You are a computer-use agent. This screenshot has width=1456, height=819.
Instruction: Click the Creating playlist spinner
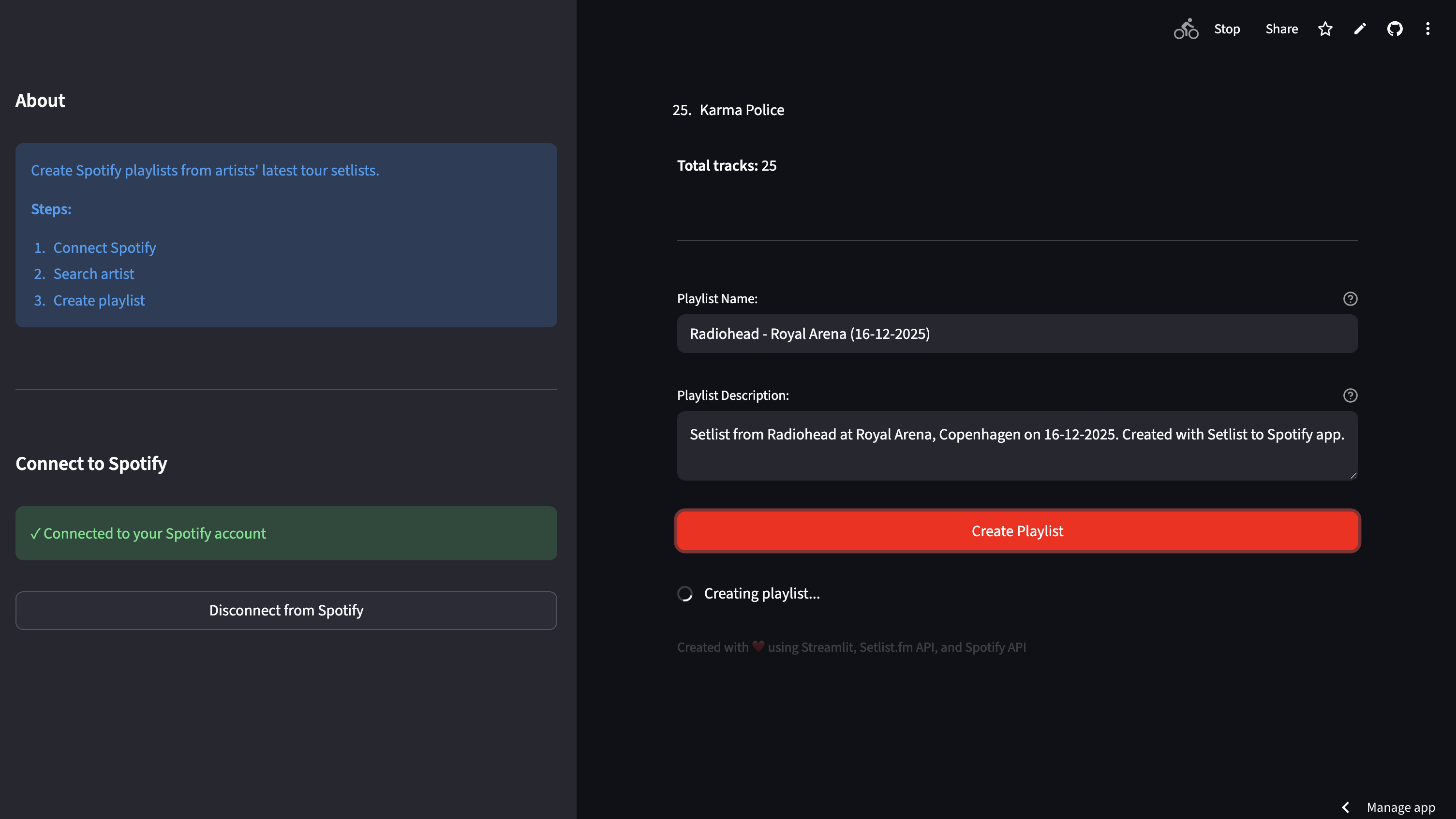click(x=684, y=594)
